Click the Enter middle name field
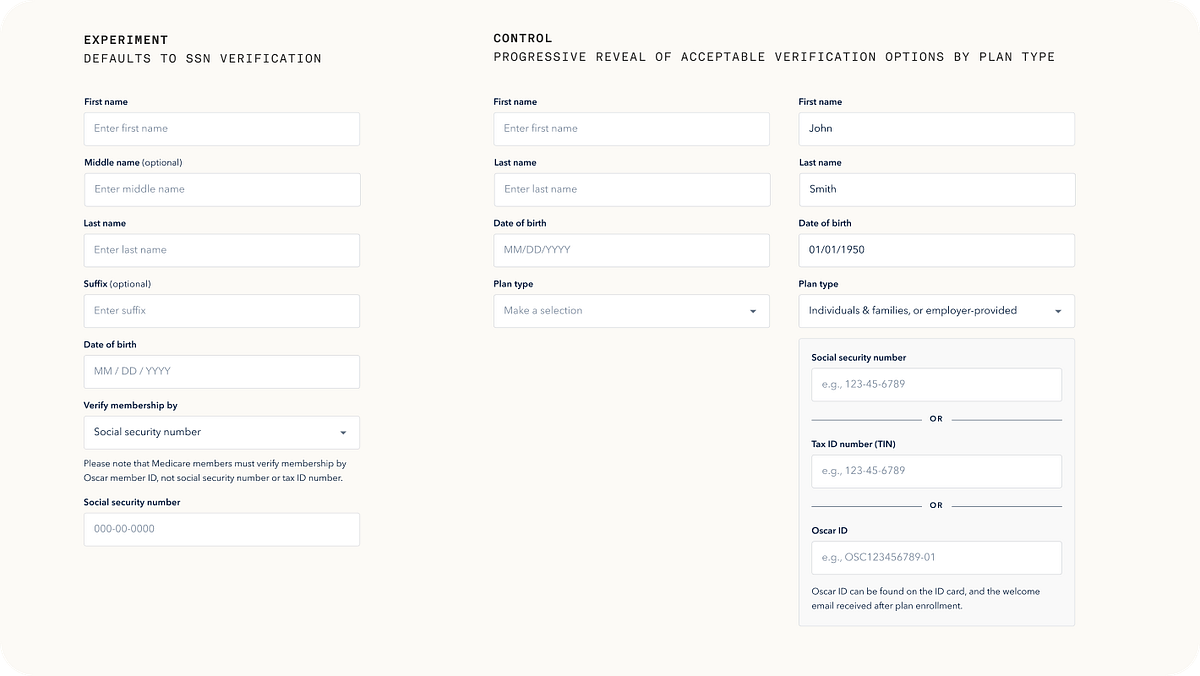The image size is (1200, 676). [221, 189]
